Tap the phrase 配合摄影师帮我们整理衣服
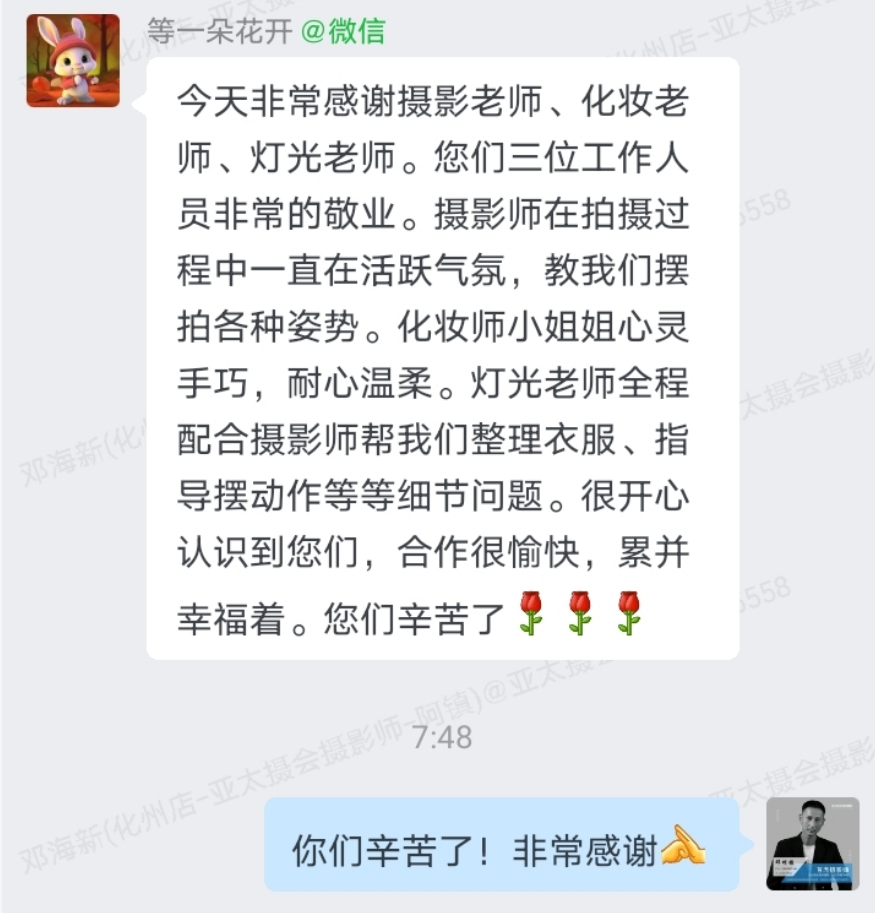This screenshot has height=913, width=875. point(396,440)
